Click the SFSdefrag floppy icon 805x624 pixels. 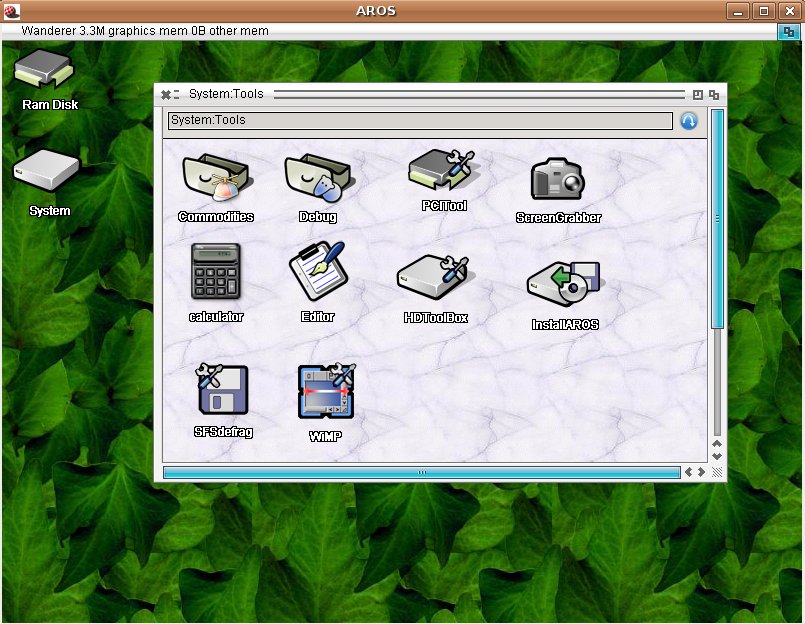pos(222,391)
